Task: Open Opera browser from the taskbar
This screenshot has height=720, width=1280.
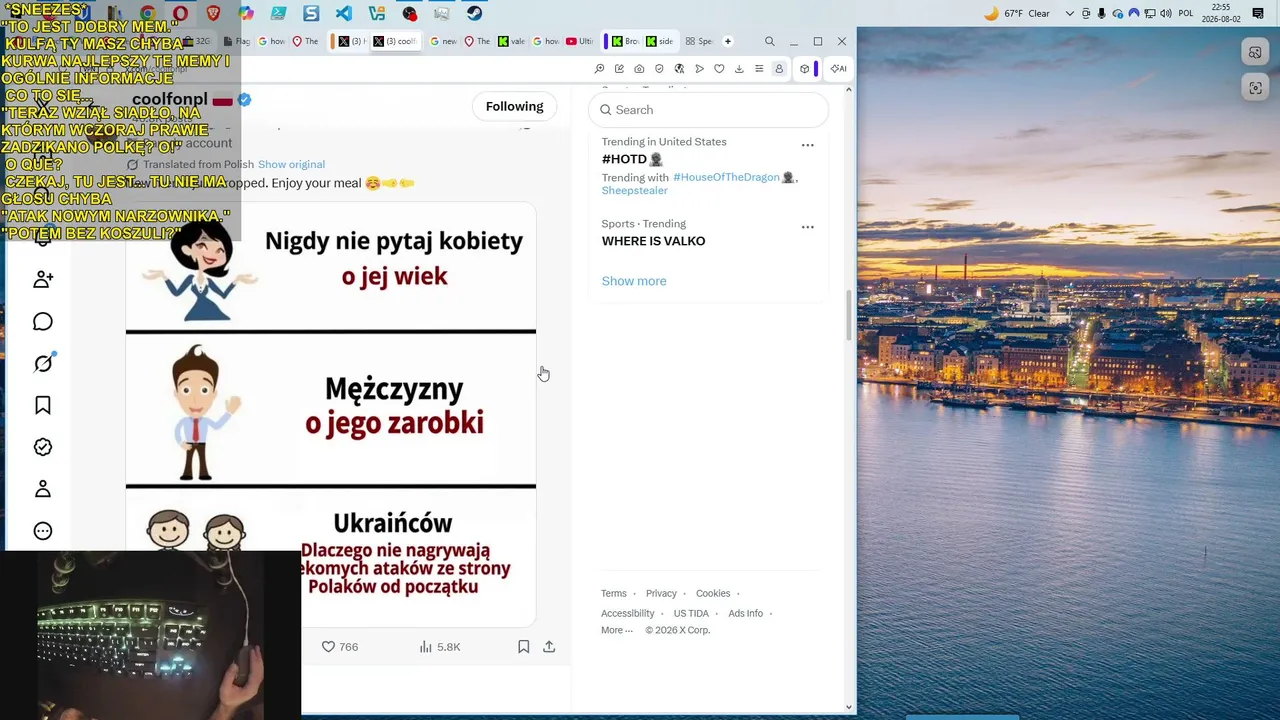Action: [180, 14]
